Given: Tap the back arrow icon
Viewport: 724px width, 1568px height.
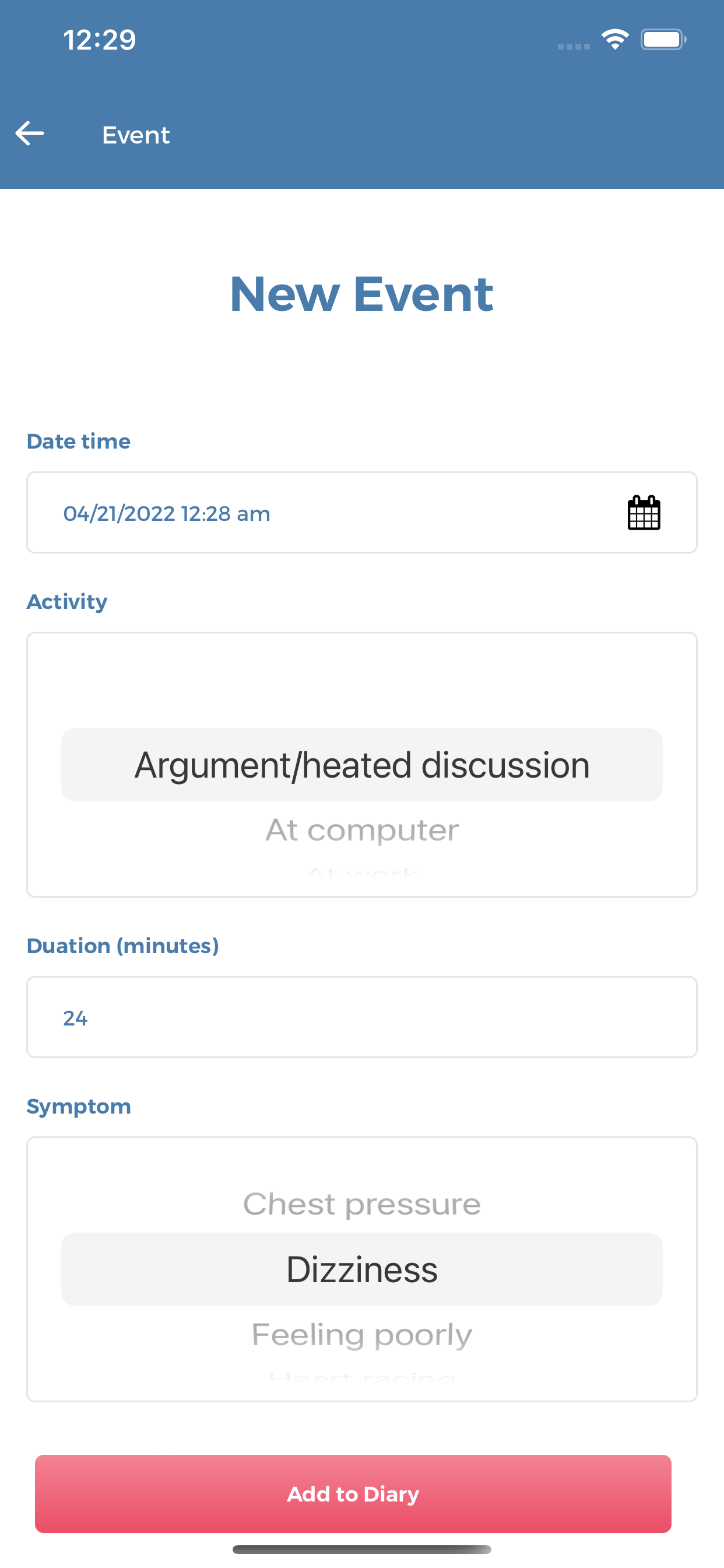Looking at the screenshot, I should pos(30,134).
